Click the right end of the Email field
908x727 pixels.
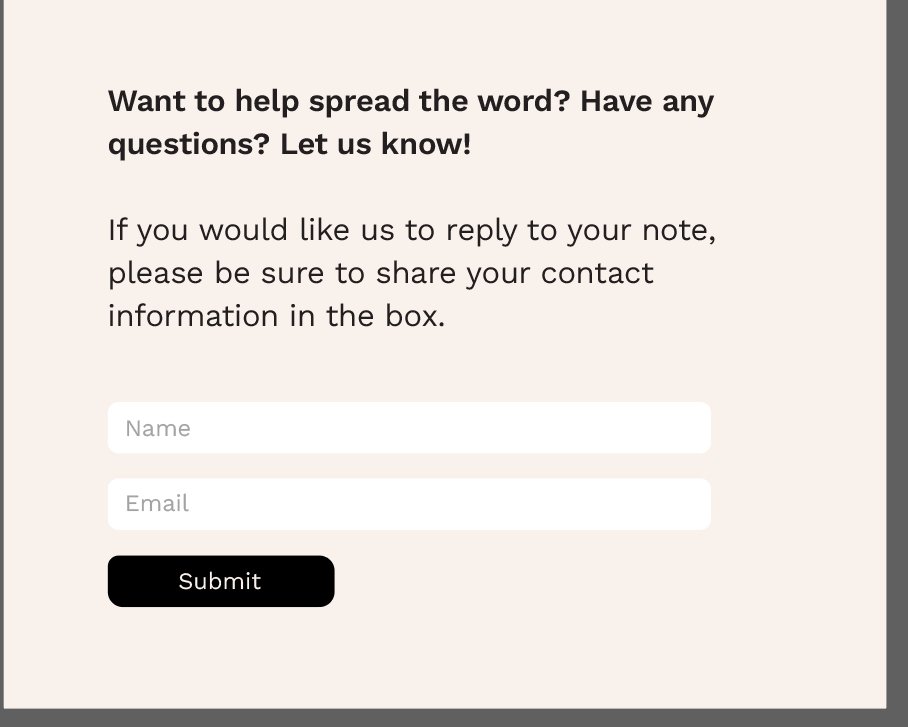click(x=690, y=504)
